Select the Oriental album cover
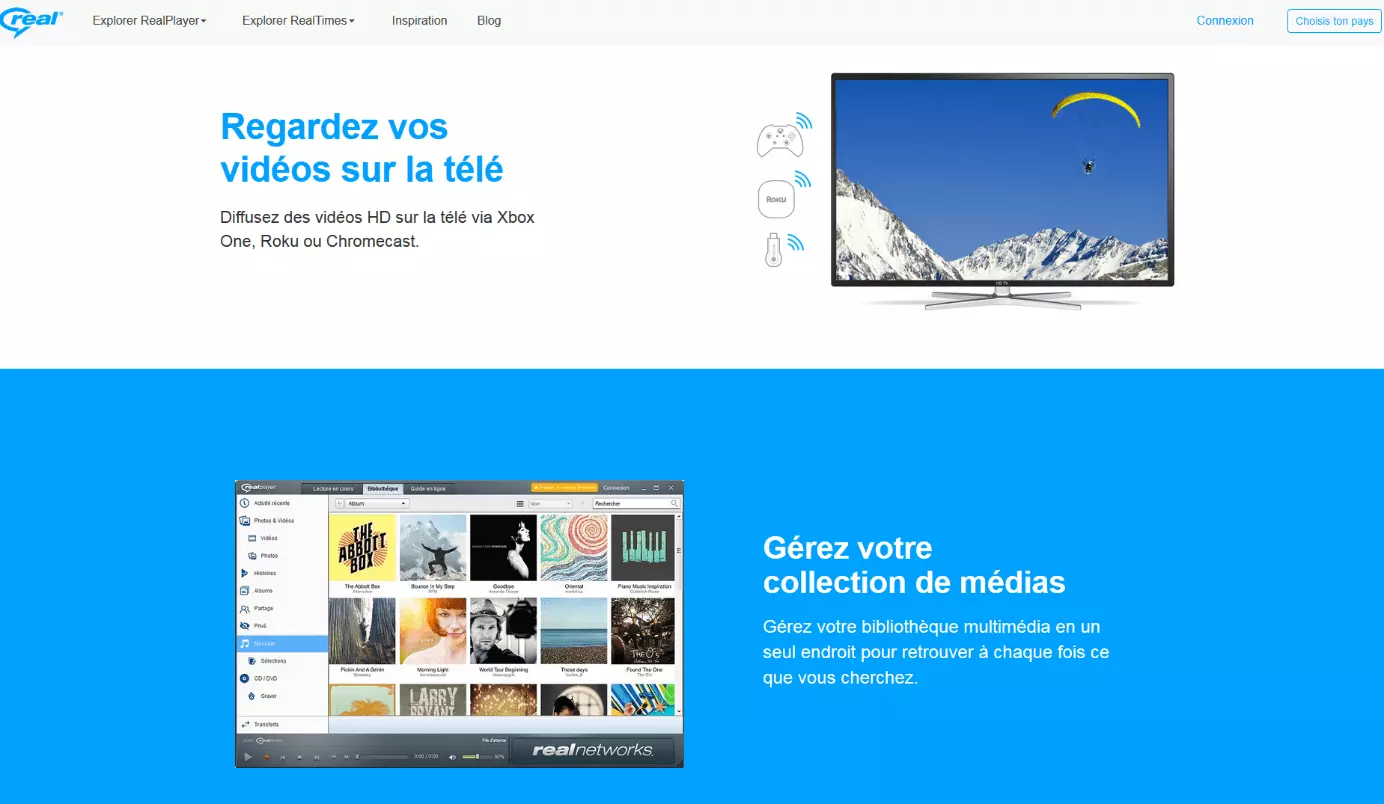The image size is (1384, 804). (574, 548)
